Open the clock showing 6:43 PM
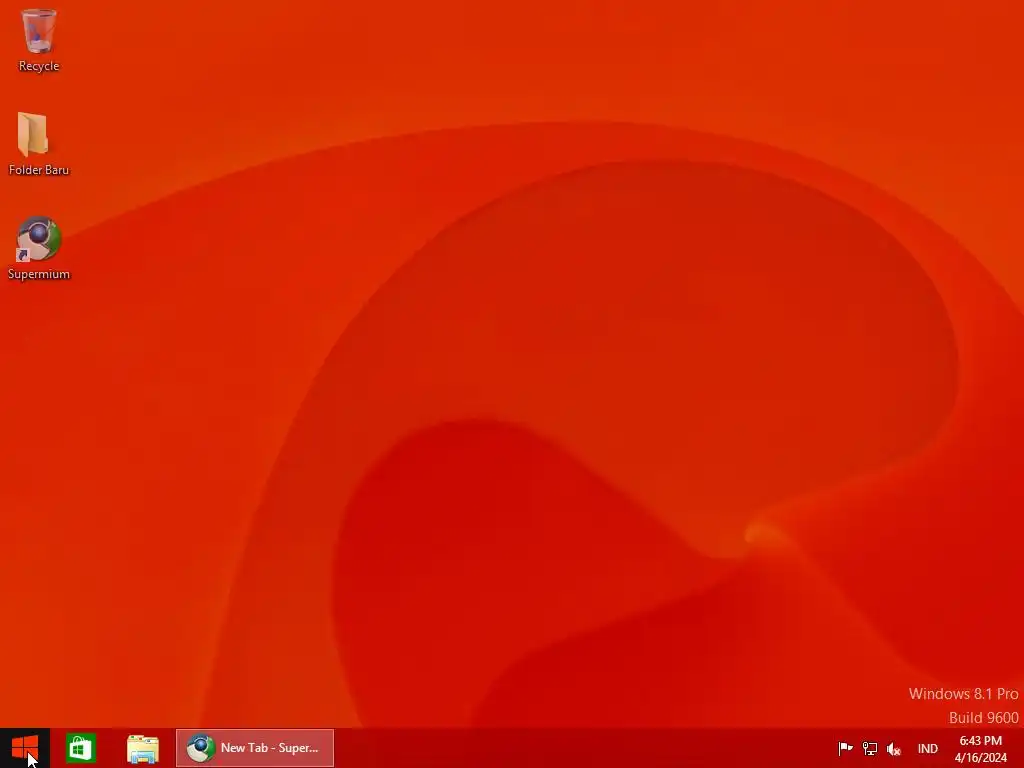 (x=980, y=749)
